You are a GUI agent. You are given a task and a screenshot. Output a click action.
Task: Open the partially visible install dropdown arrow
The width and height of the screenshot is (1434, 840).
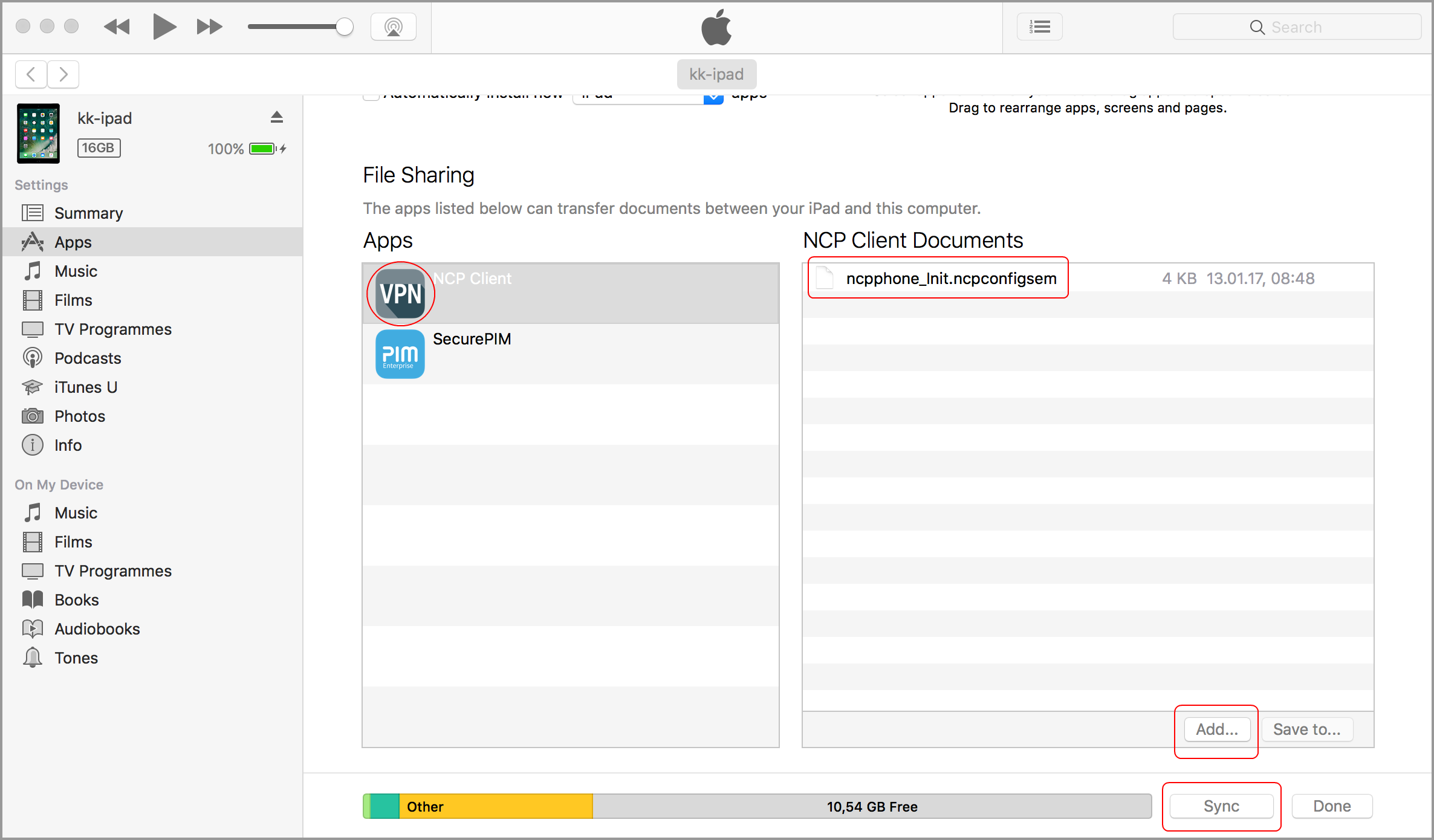pos(713,98)
